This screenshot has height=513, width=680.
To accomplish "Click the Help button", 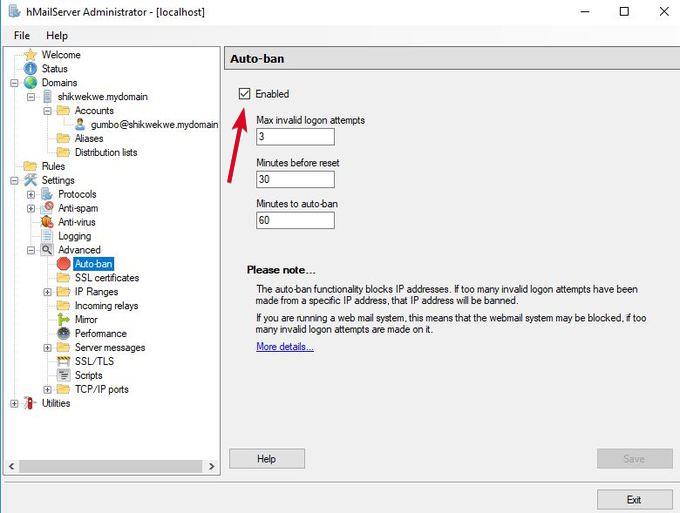I will [x=267, y=458].
